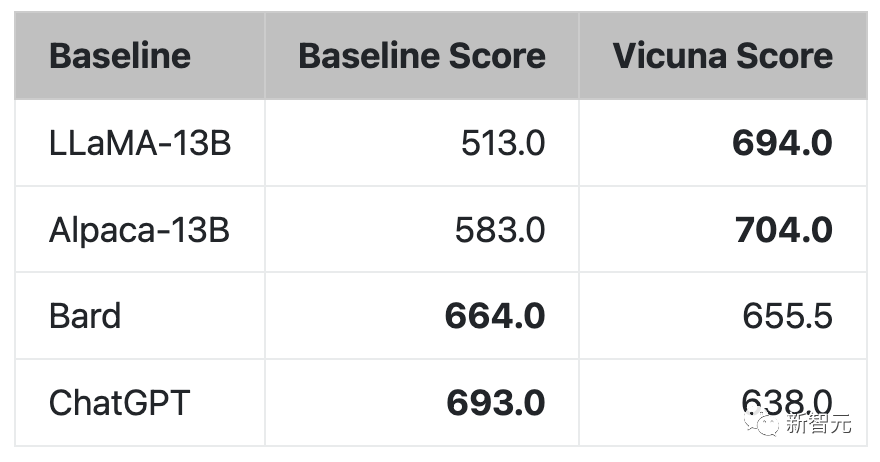Click the Baseline Score column header
This screenshot has width=880, height=462.
click(x=422, y=56)
